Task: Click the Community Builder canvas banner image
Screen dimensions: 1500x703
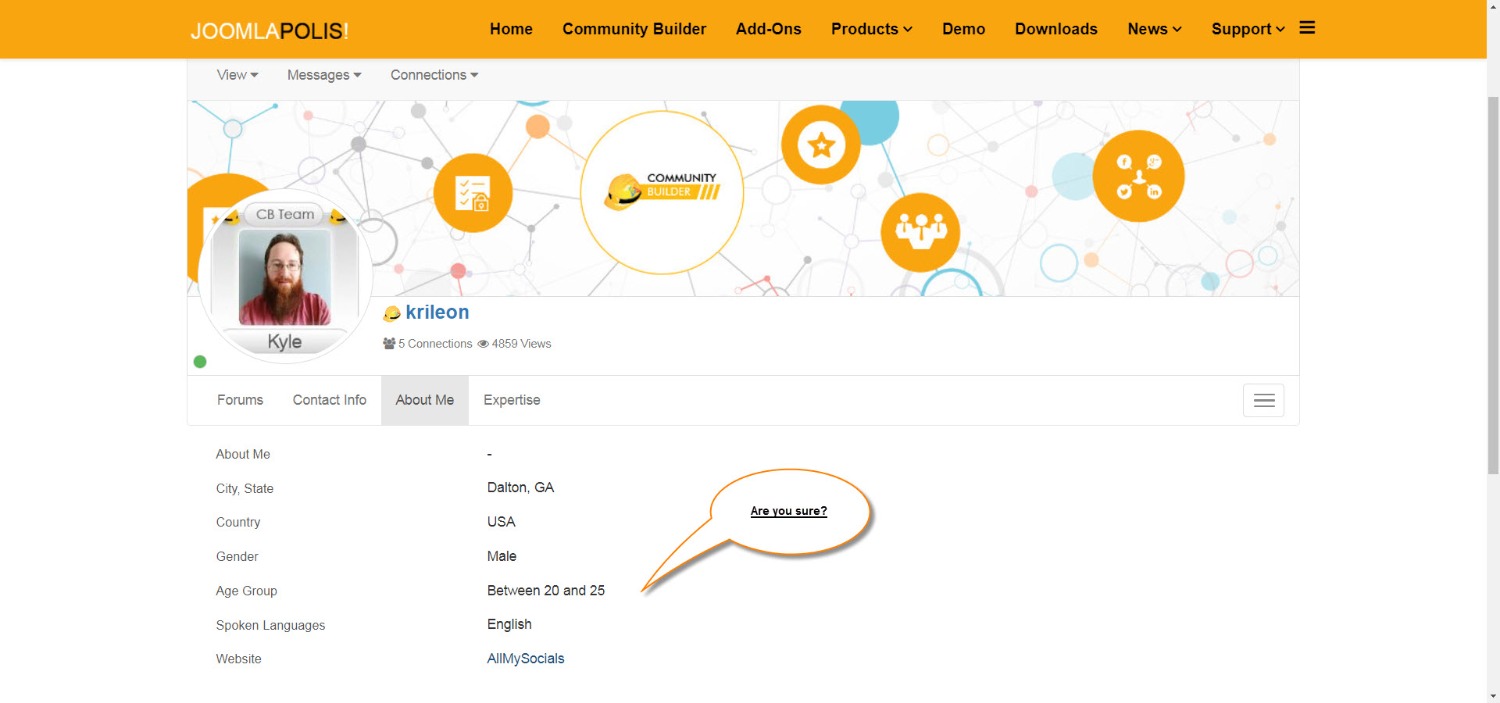Action: 743,198
